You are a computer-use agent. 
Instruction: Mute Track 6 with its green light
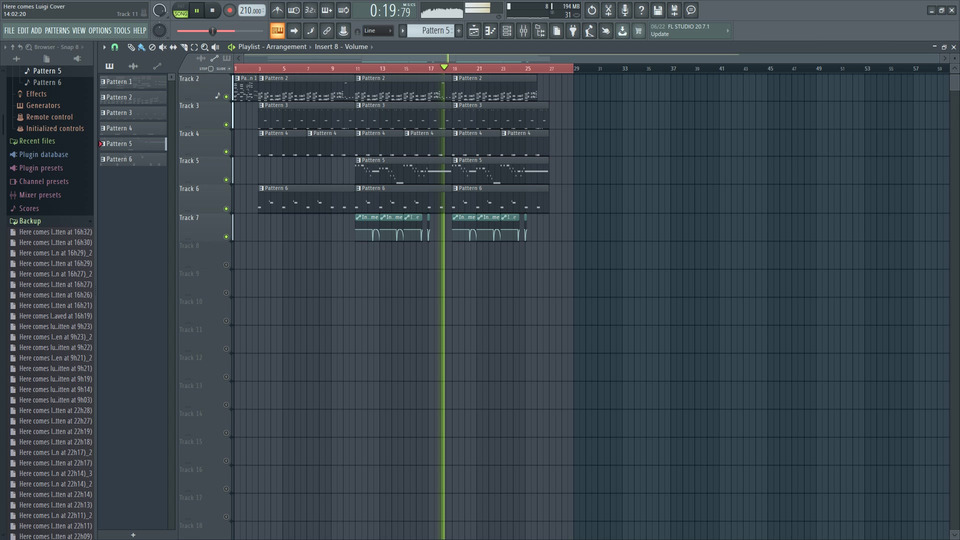click(x=226, y=209)
